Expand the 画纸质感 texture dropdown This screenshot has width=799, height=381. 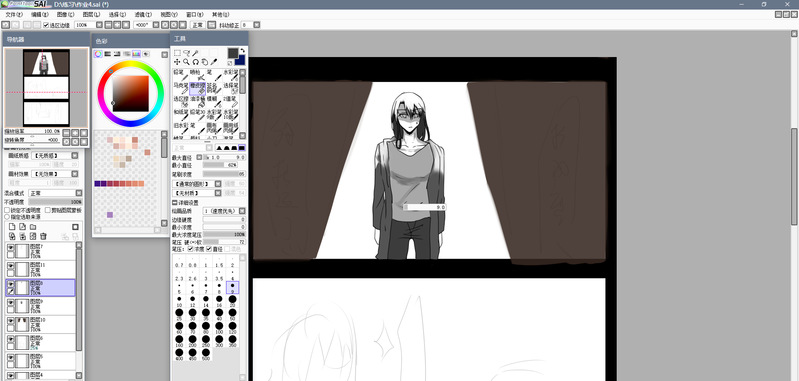pyautogui.click(x=55, y=155)
